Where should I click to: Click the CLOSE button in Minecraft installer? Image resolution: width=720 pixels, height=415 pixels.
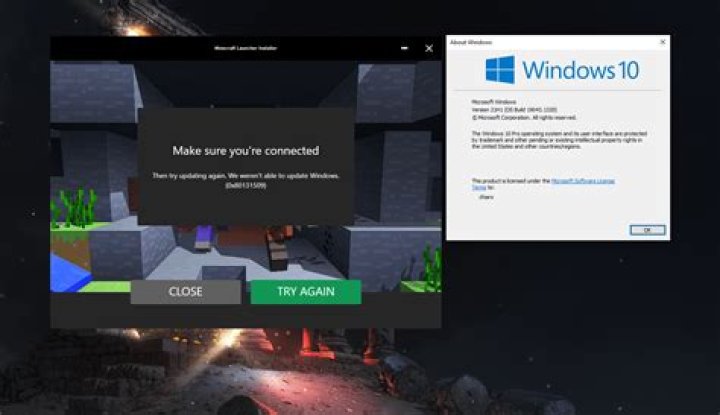pos(186,292)
